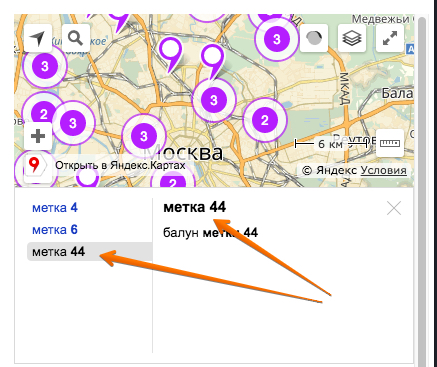Click the vertical page scrollbar

coord(422,190)
